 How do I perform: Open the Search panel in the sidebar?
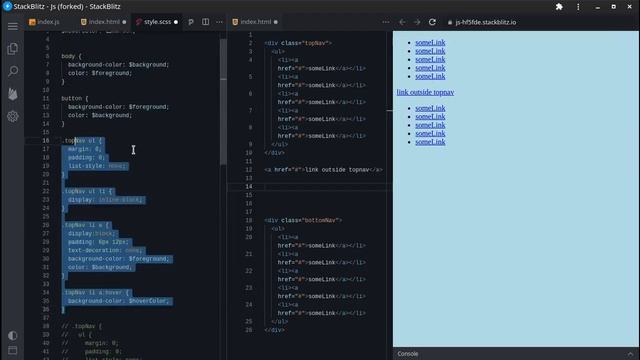[x=13, y=71]
